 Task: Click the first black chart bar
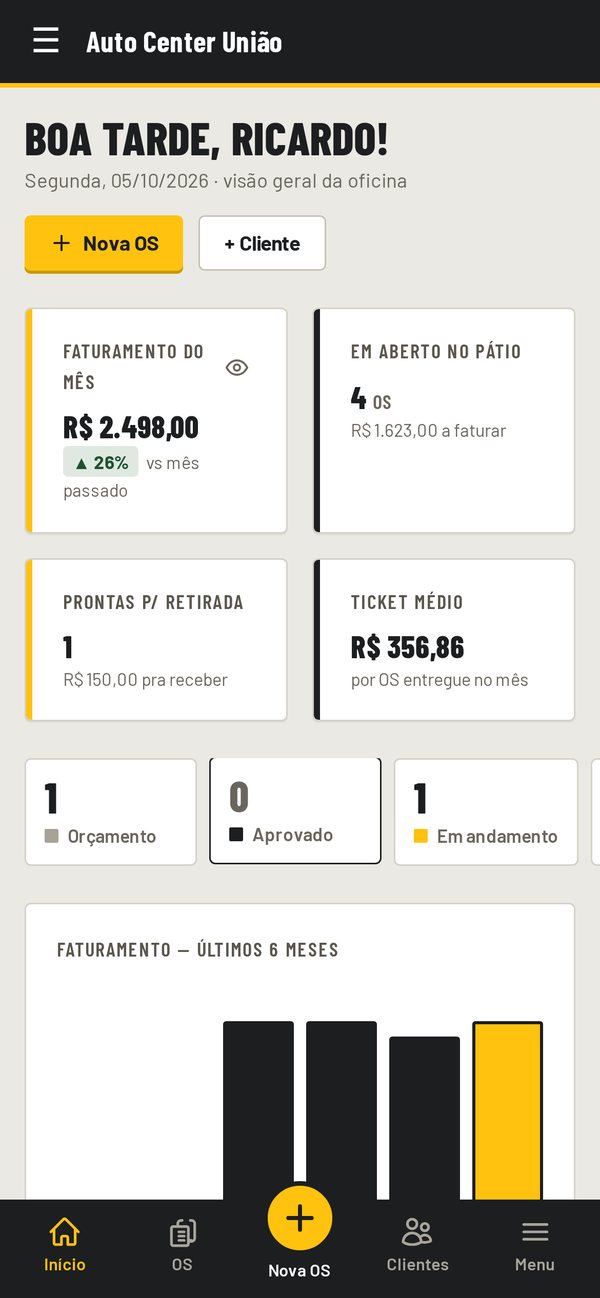click(258, 1110)
